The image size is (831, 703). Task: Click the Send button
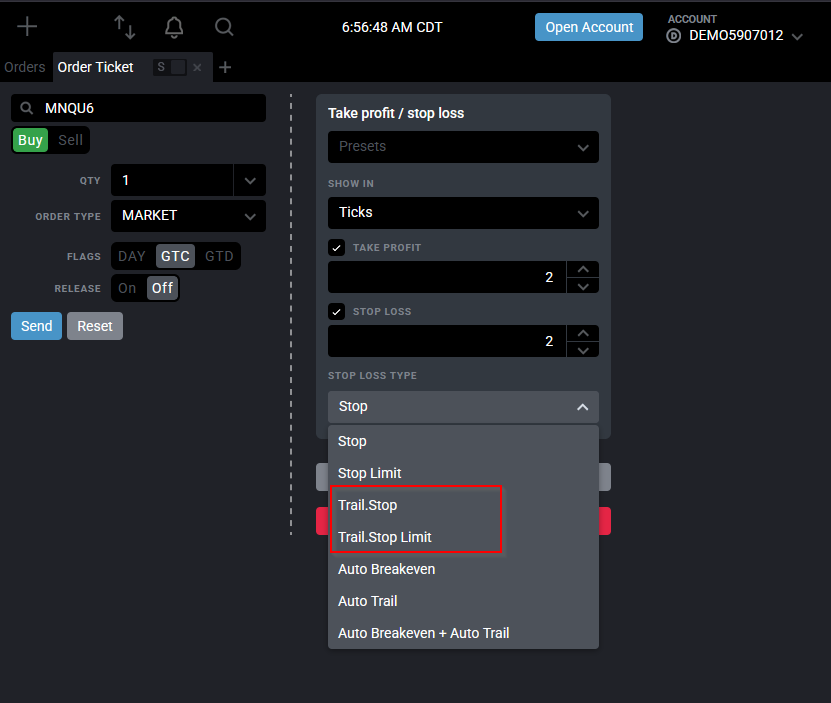coord(37,326)
